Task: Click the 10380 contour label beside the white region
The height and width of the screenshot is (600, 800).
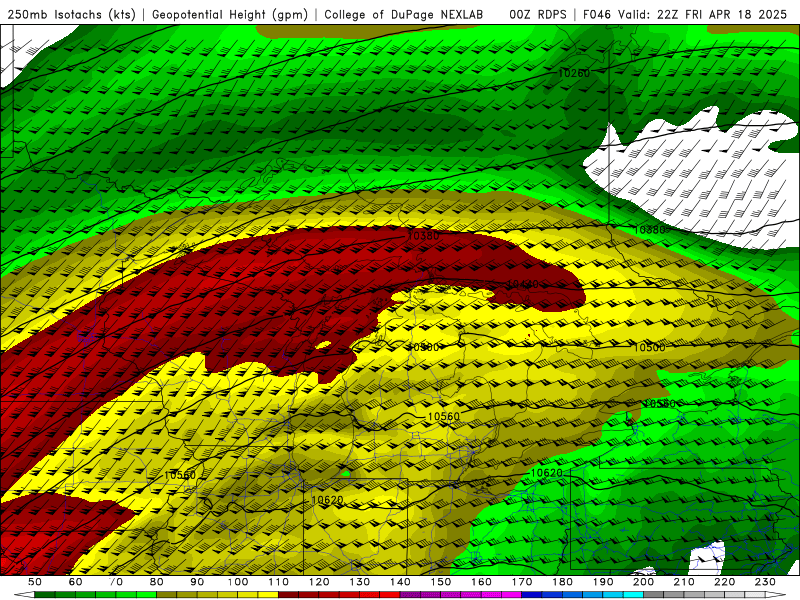Action: coord(649,230)
